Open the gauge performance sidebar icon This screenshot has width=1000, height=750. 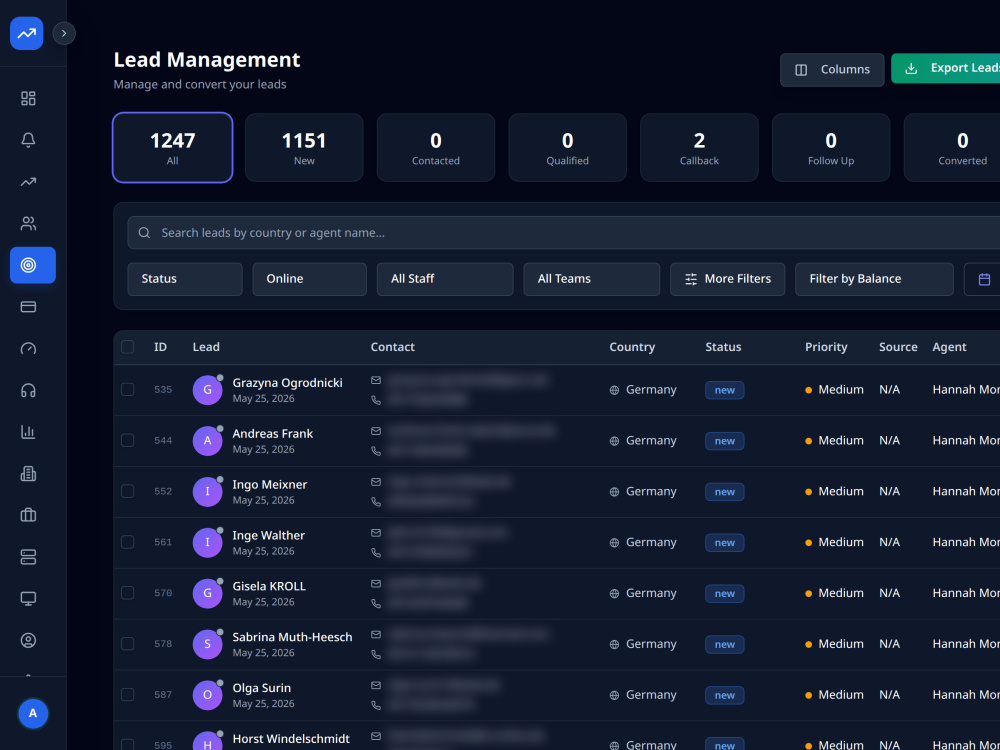click(x=28, y=349)
